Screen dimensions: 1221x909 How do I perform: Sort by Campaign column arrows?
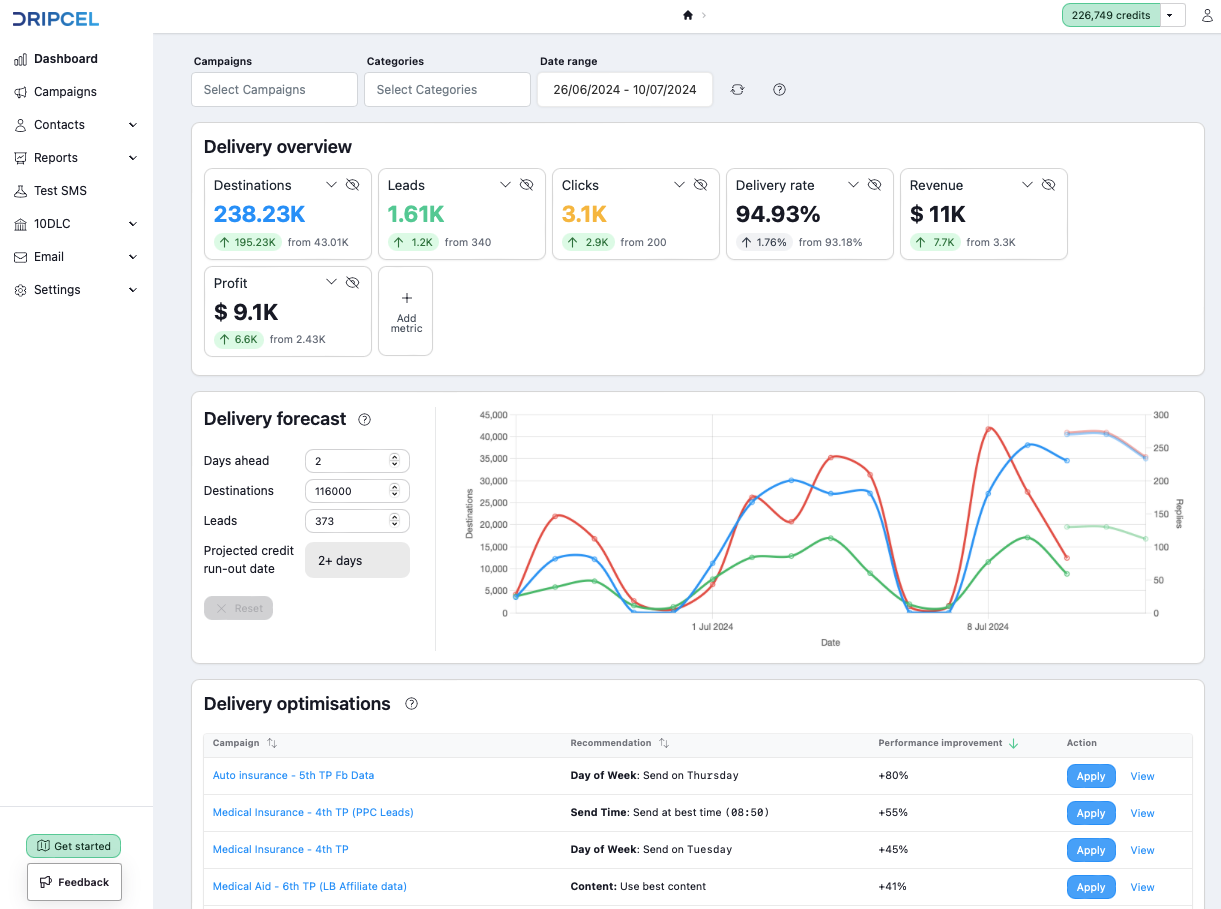click(x=272, y=743)
